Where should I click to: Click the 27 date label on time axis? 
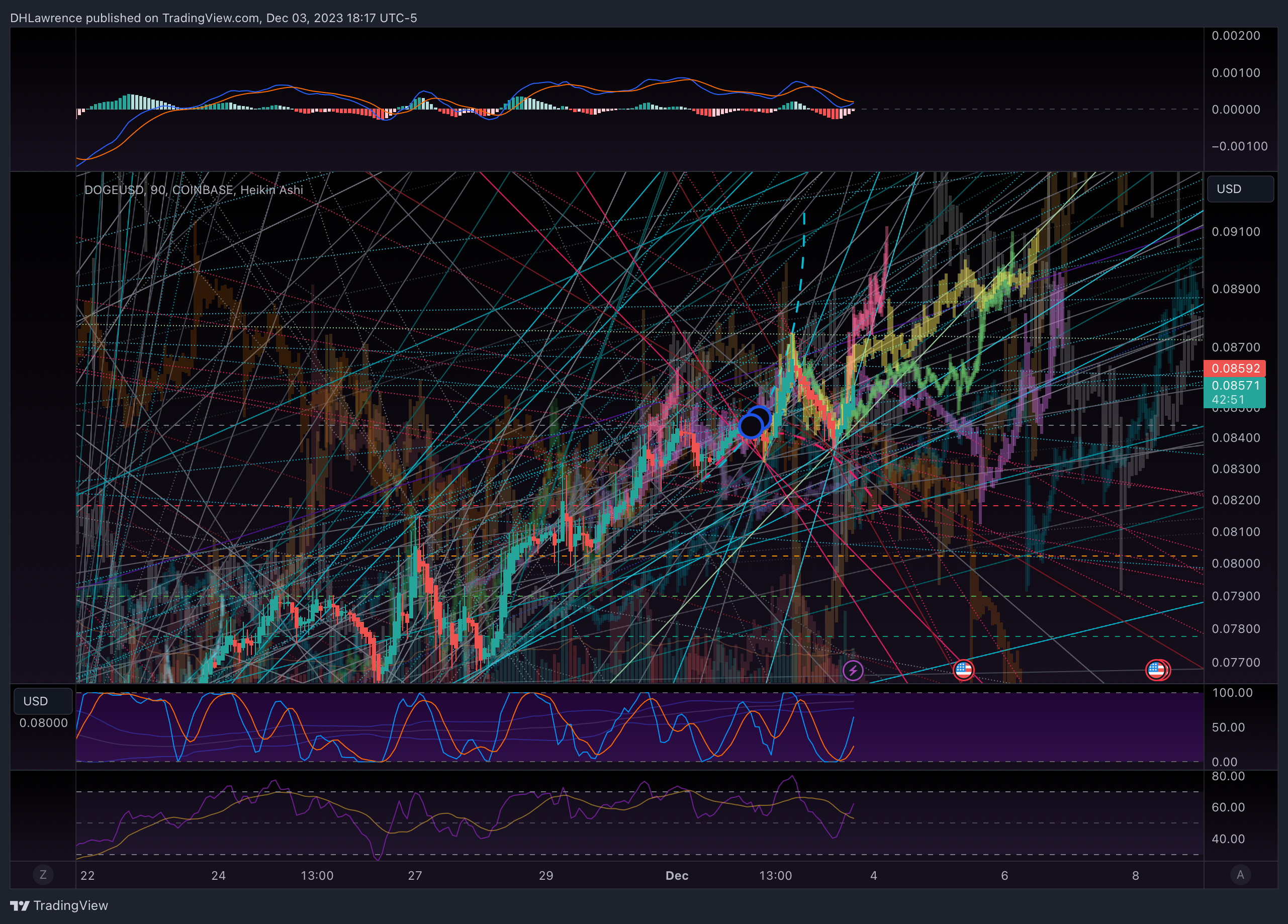tap(415, 875)
